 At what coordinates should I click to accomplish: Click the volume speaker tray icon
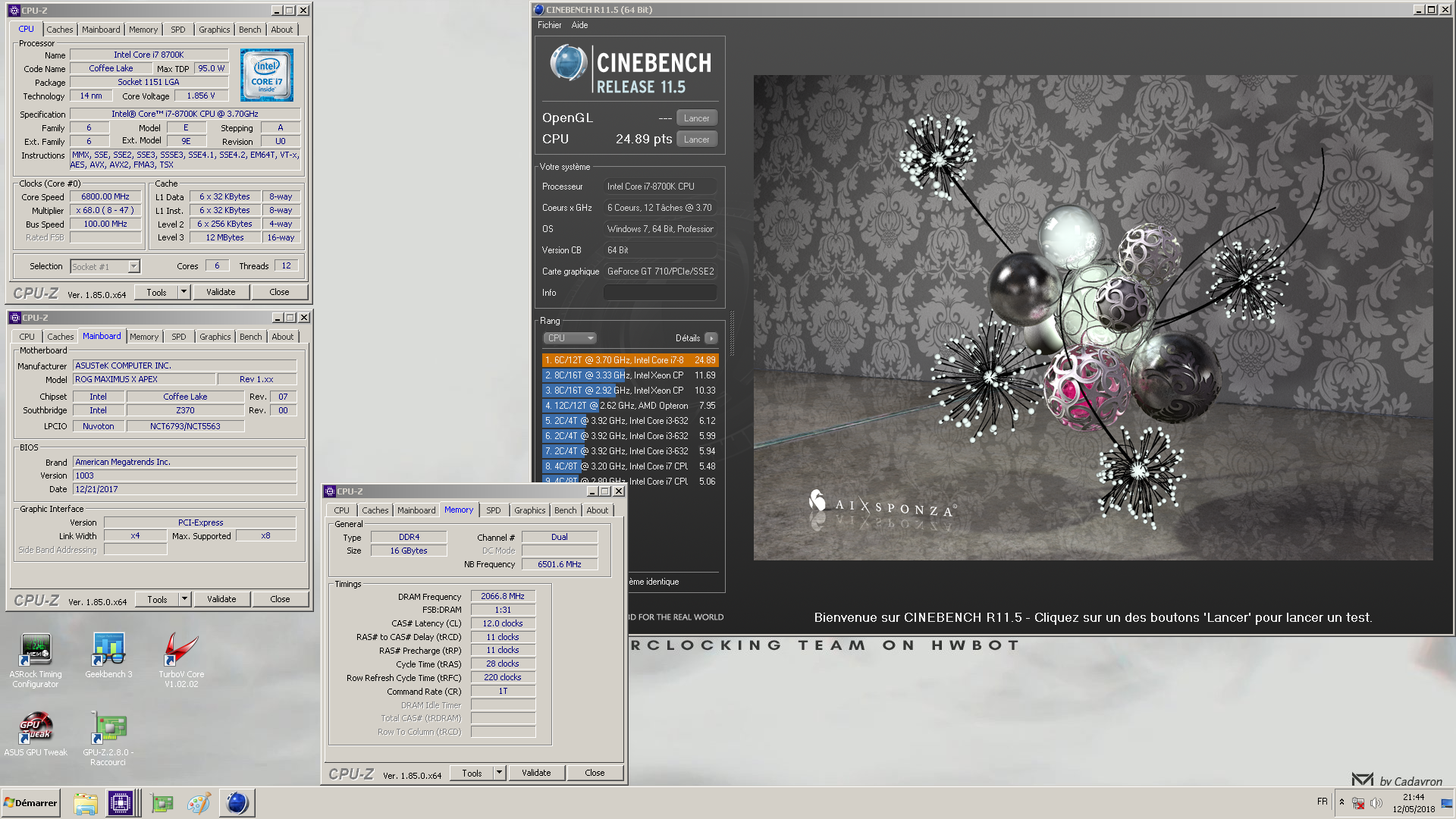click(1376, 803)
